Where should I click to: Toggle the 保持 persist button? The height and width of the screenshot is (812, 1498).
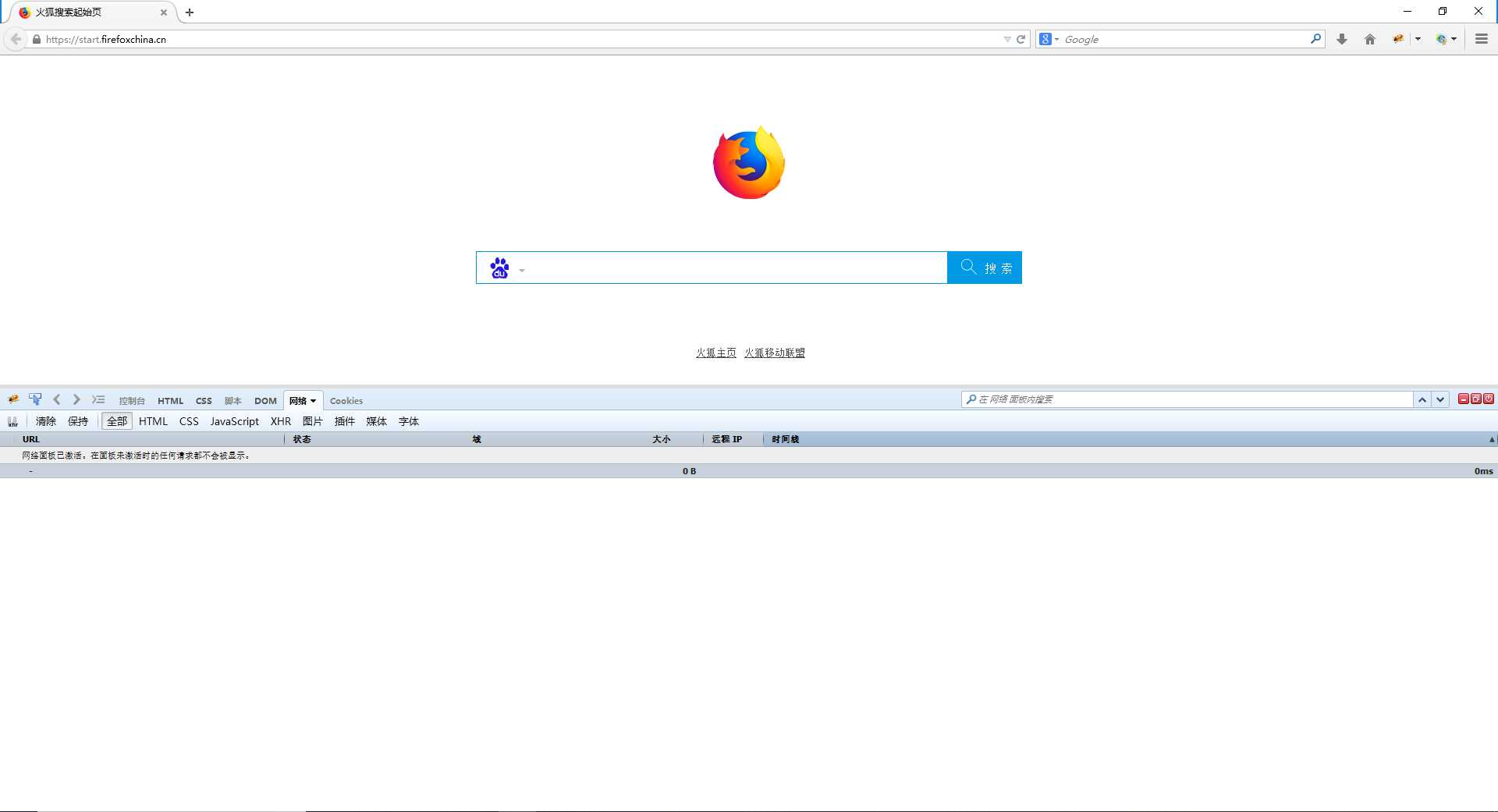click(x=78, y=421)
